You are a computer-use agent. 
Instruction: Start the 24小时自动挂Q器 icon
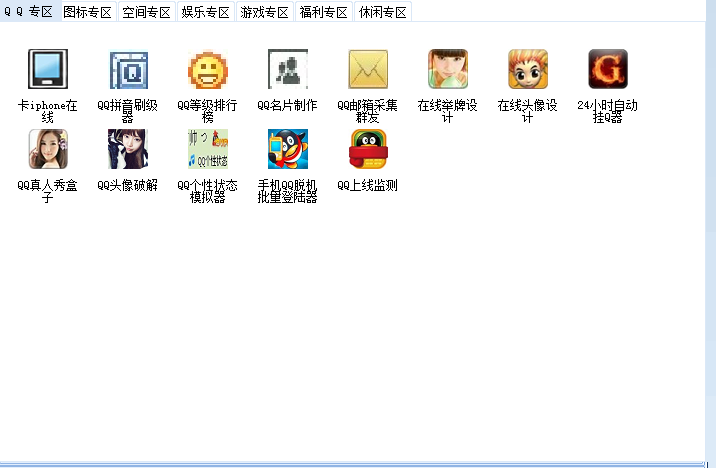[x=608, y=69]
